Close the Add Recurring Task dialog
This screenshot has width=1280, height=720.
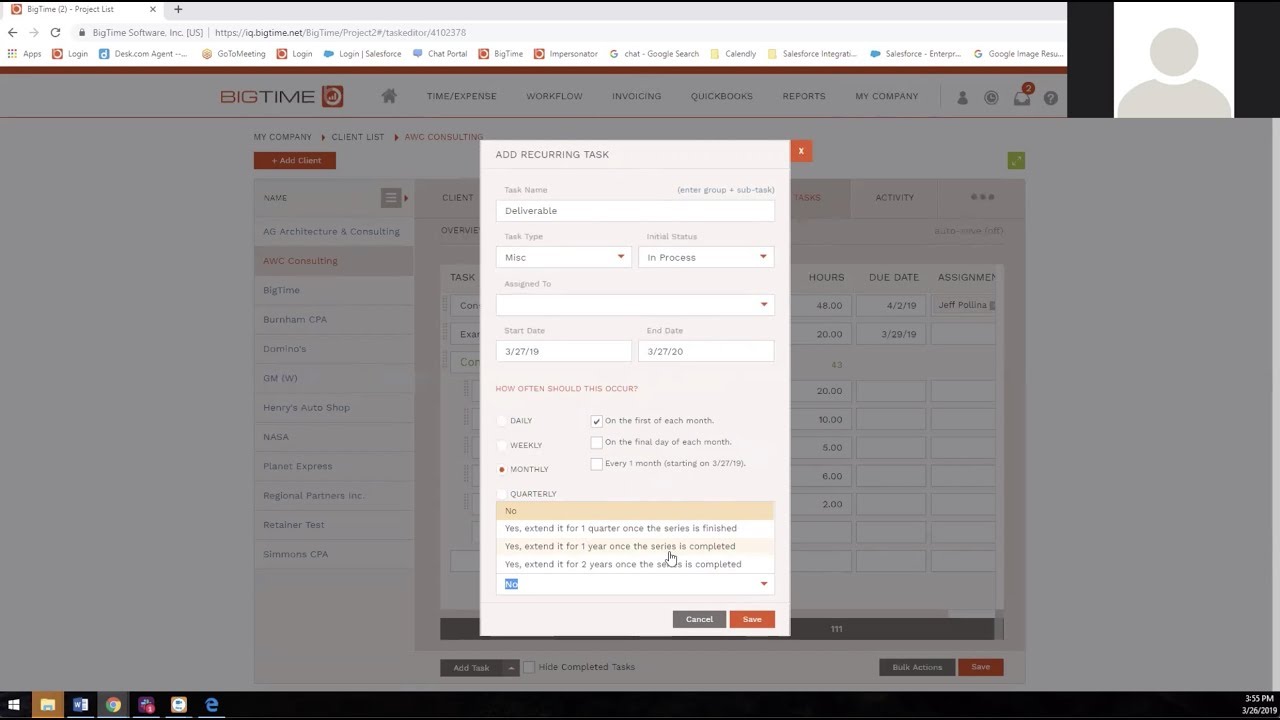801,151
